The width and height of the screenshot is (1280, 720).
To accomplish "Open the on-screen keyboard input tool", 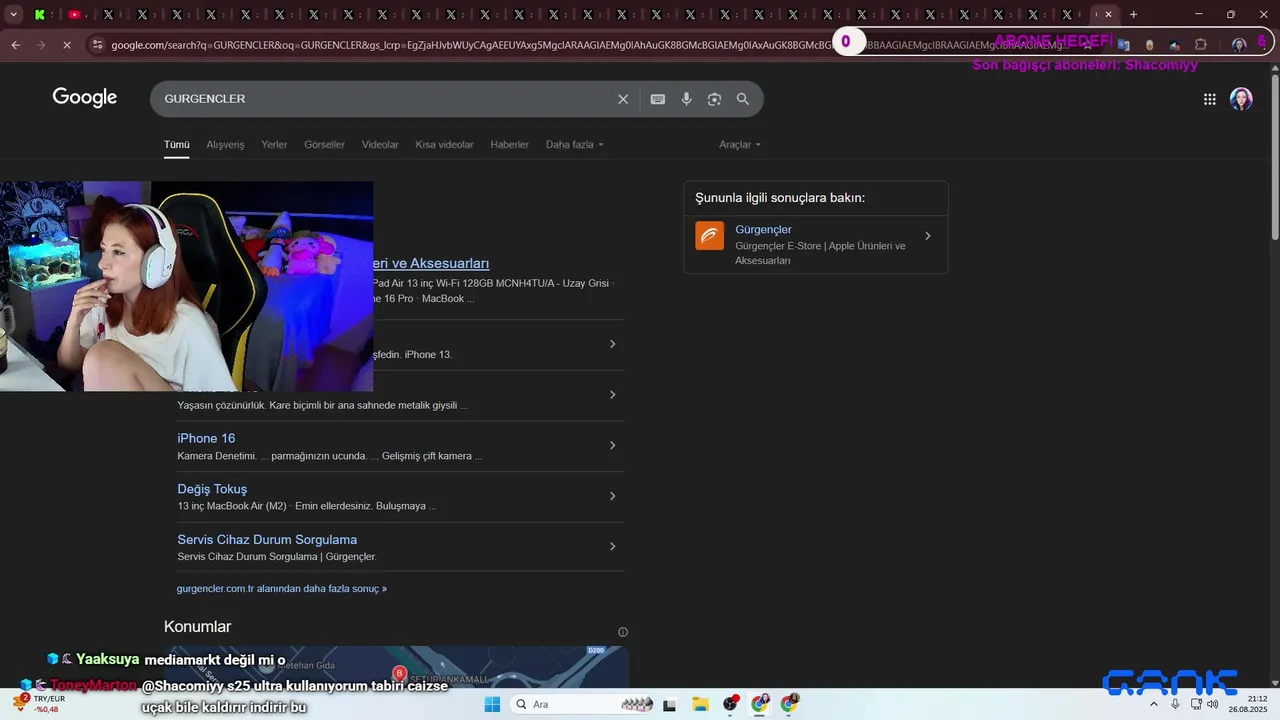I will coord(658,99).
